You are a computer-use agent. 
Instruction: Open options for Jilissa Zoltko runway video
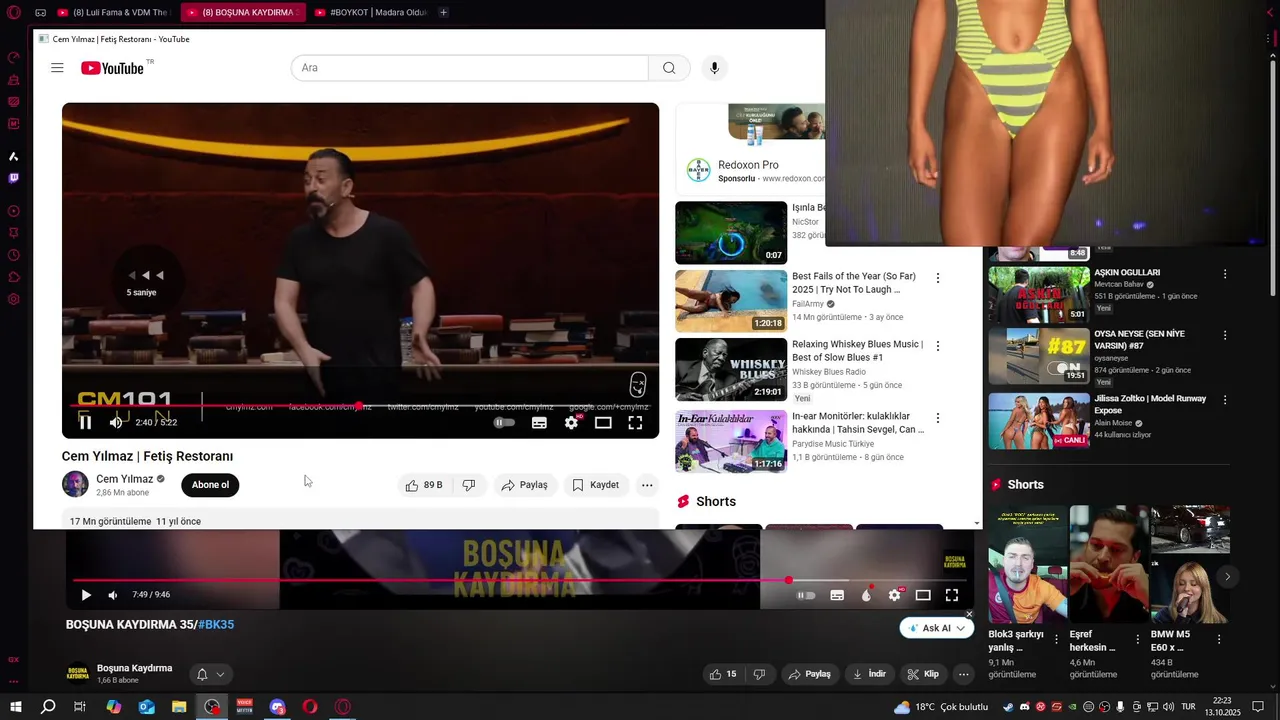(x=1225, y=400)
